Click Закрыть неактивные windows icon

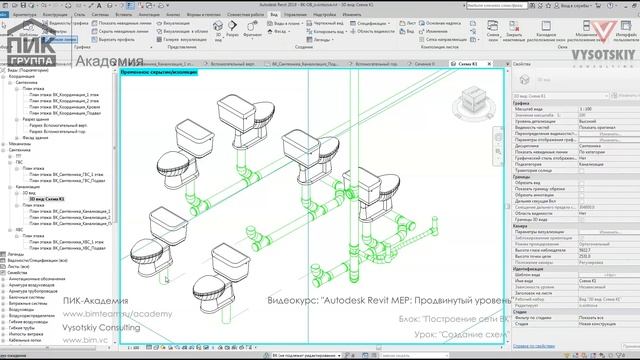[x=514, y=26]
